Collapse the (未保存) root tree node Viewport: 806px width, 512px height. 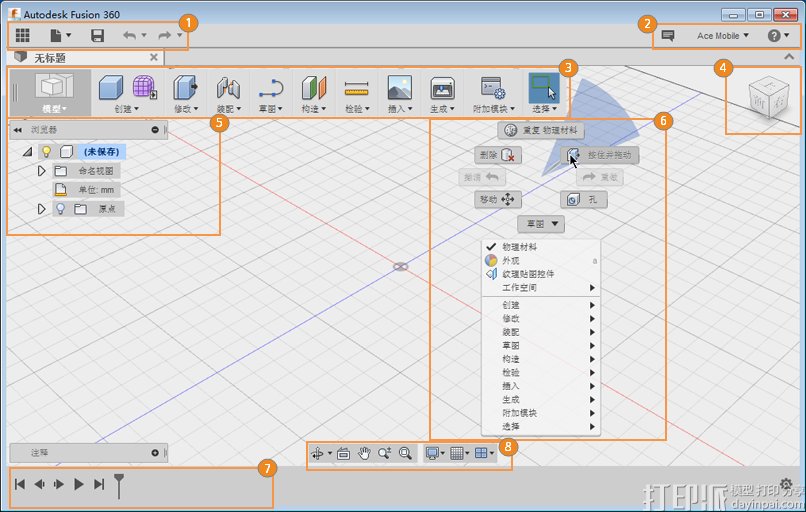click(28, 152)
